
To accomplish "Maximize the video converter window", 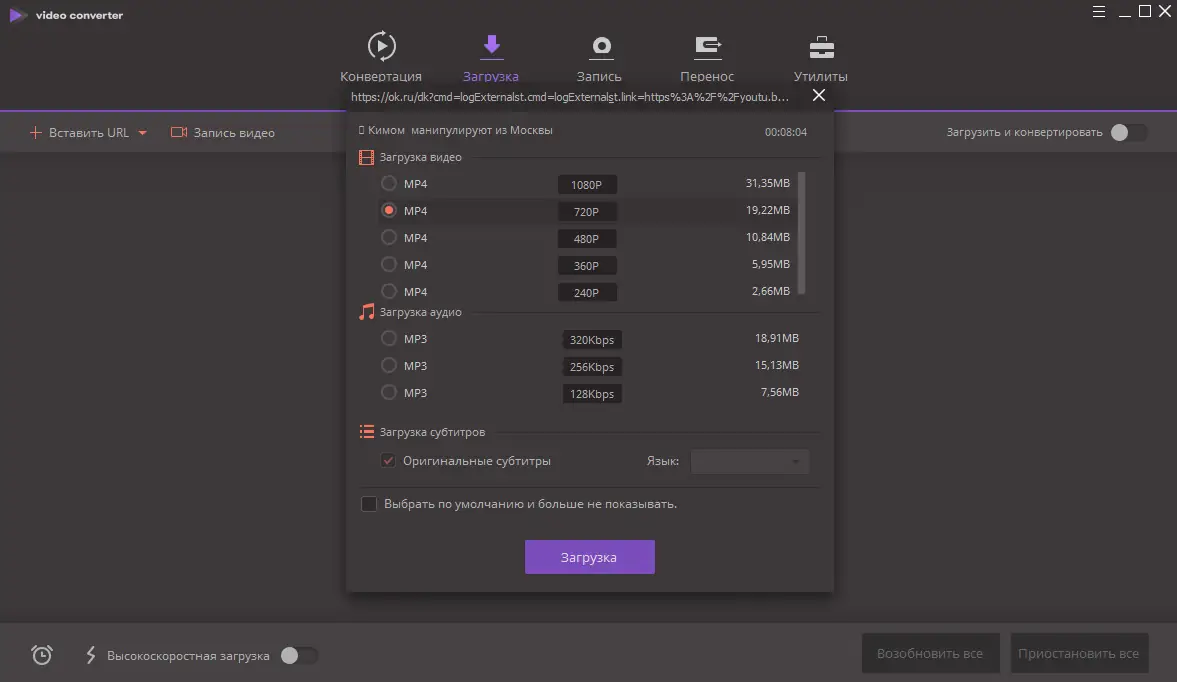I will (x=1145, y=11).
